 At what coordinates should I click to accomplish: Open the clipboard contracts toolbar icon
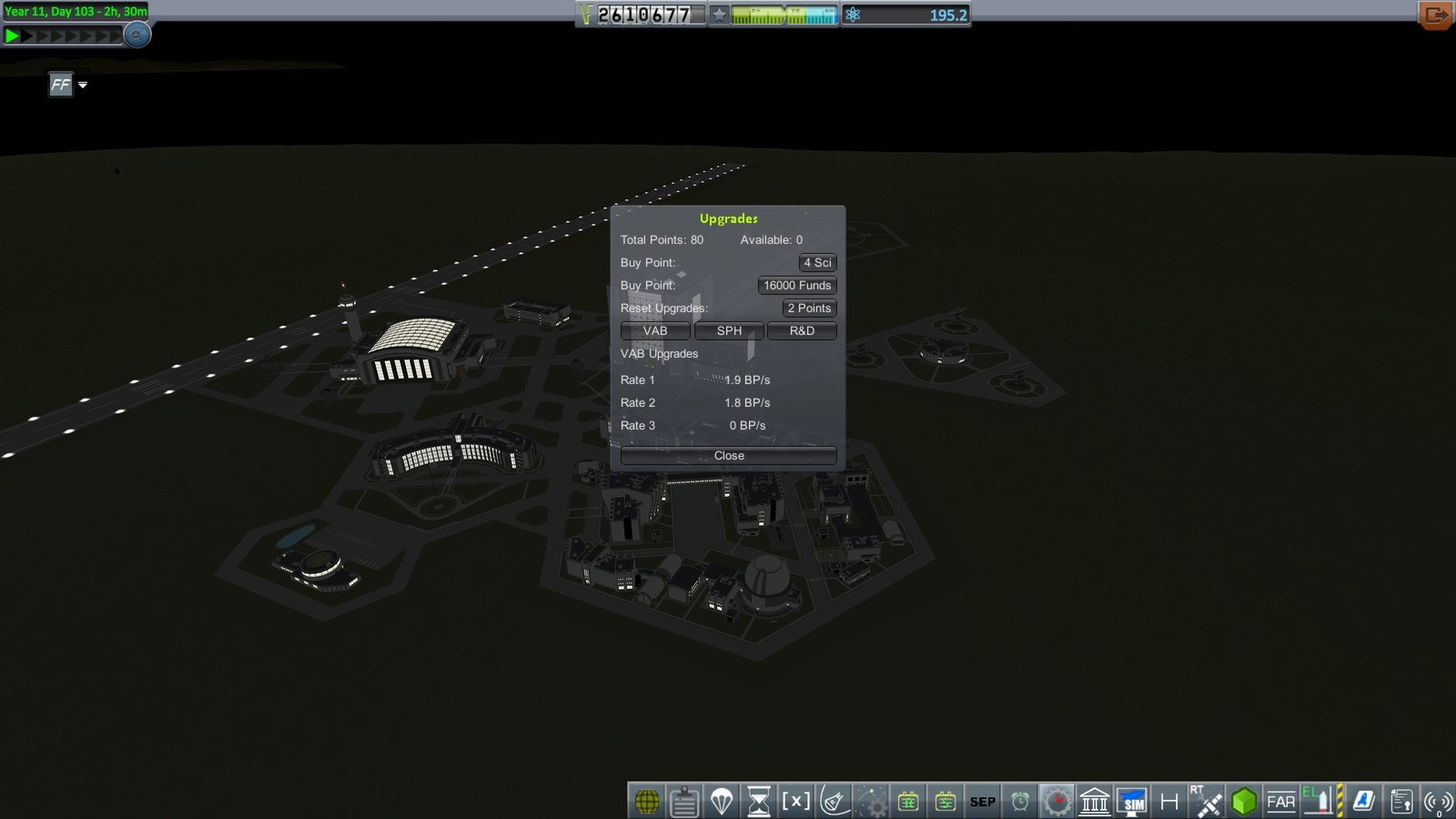click(684, 802)
